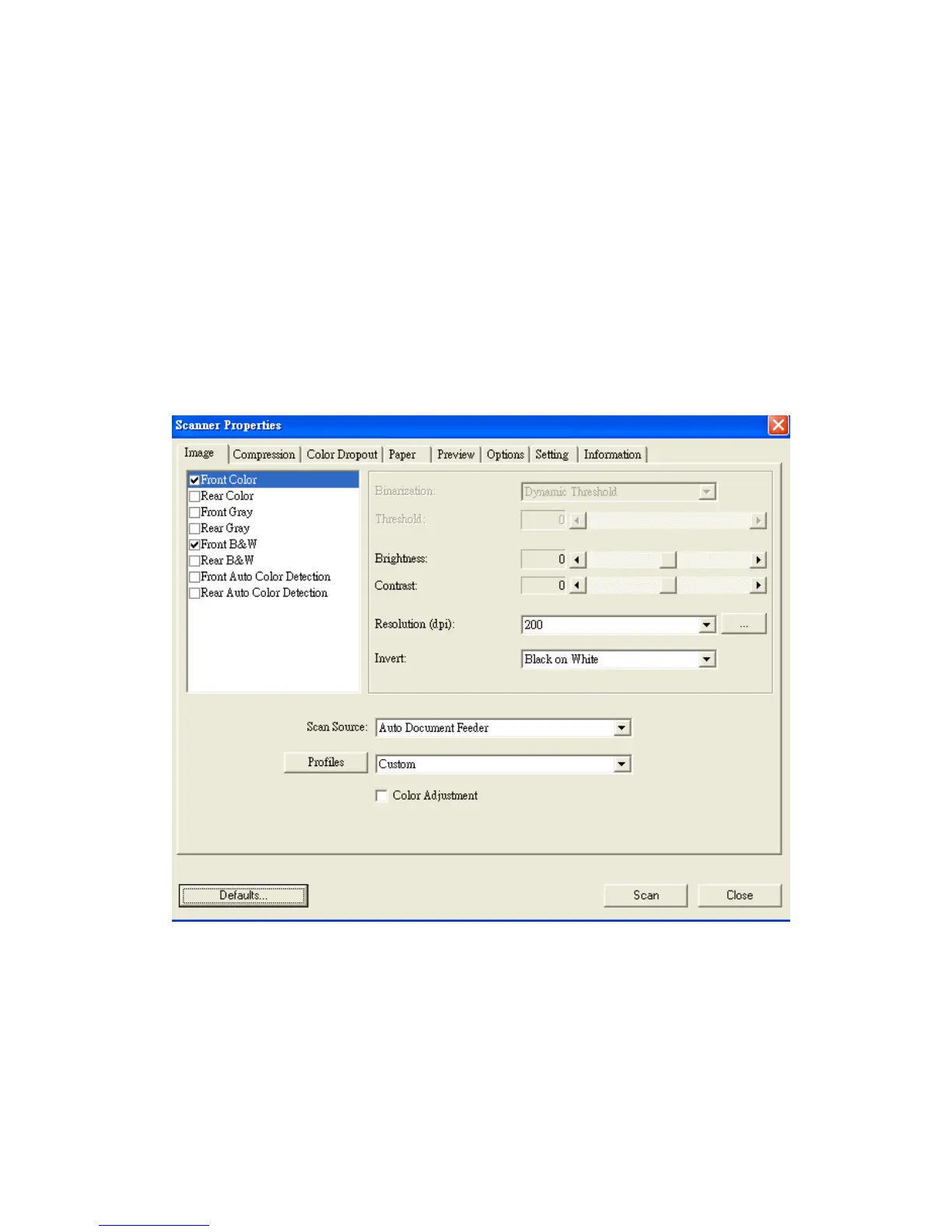Click the Scanner Properties title bar
The image size is (952, 1232).
point(470,425)
